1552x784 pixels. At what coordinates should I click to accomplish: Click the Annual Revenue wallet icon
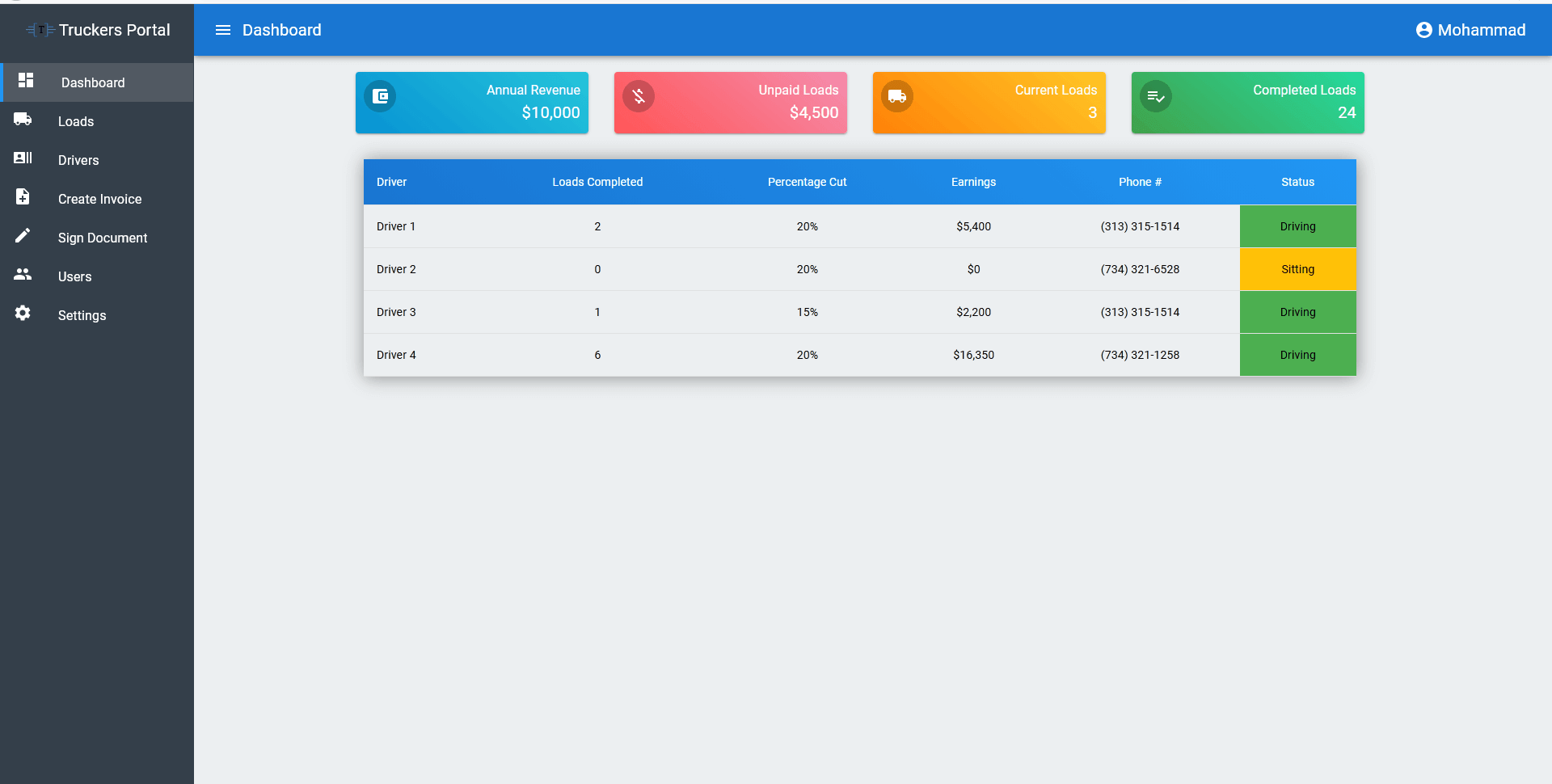(380, 96)
